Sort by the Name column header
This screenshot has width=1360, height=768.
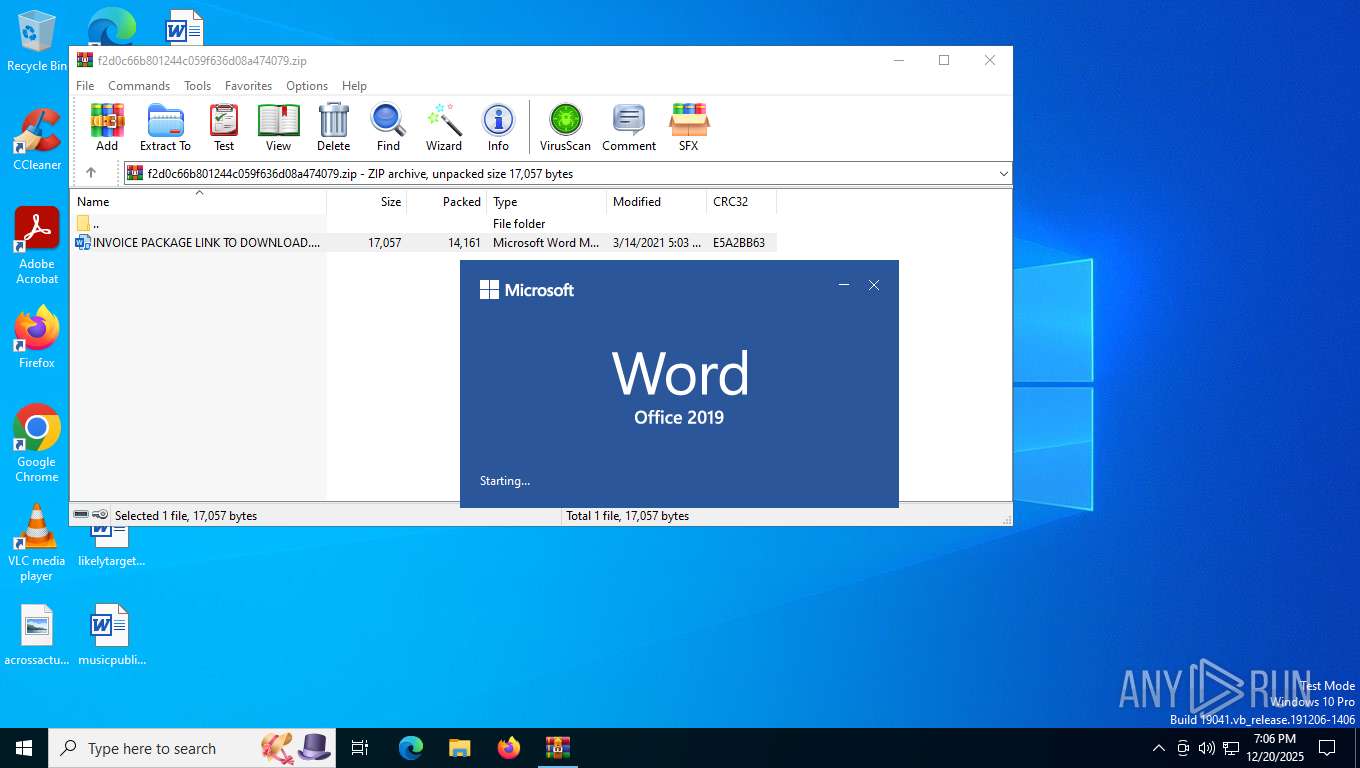pos(198,201)
